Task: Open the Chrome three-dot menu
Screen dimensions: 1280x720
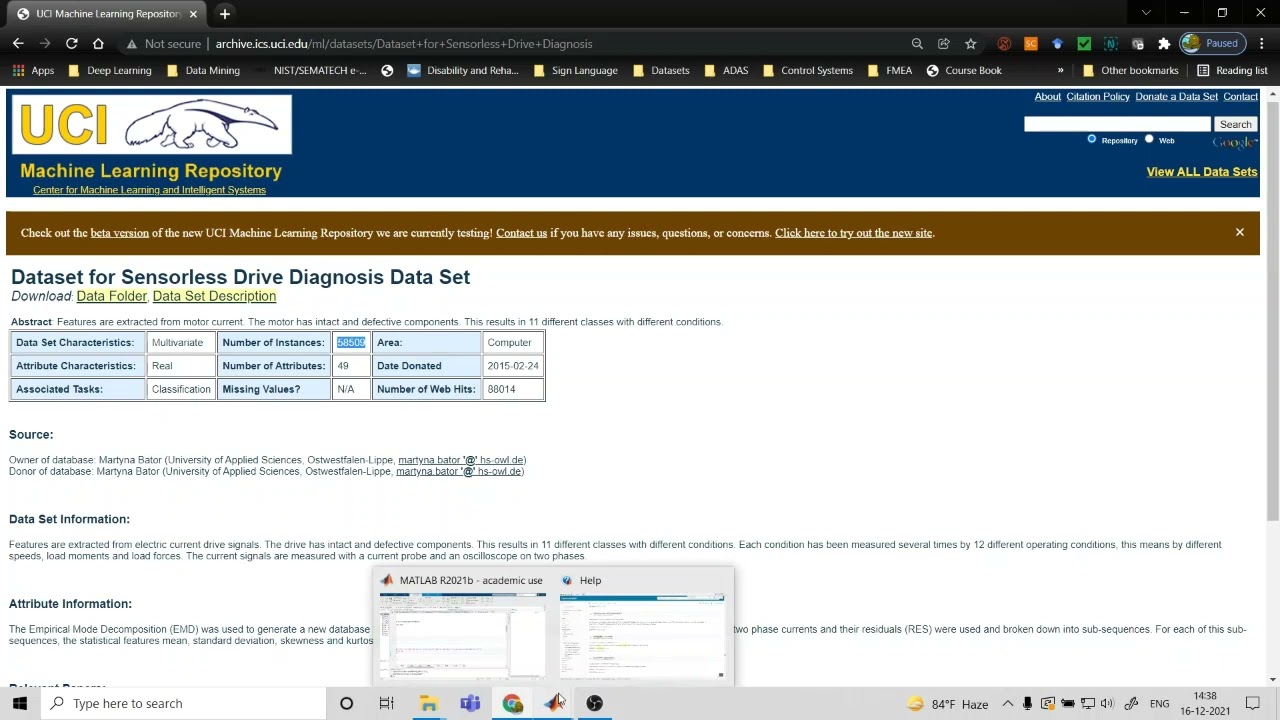Action: [1261, 44]
